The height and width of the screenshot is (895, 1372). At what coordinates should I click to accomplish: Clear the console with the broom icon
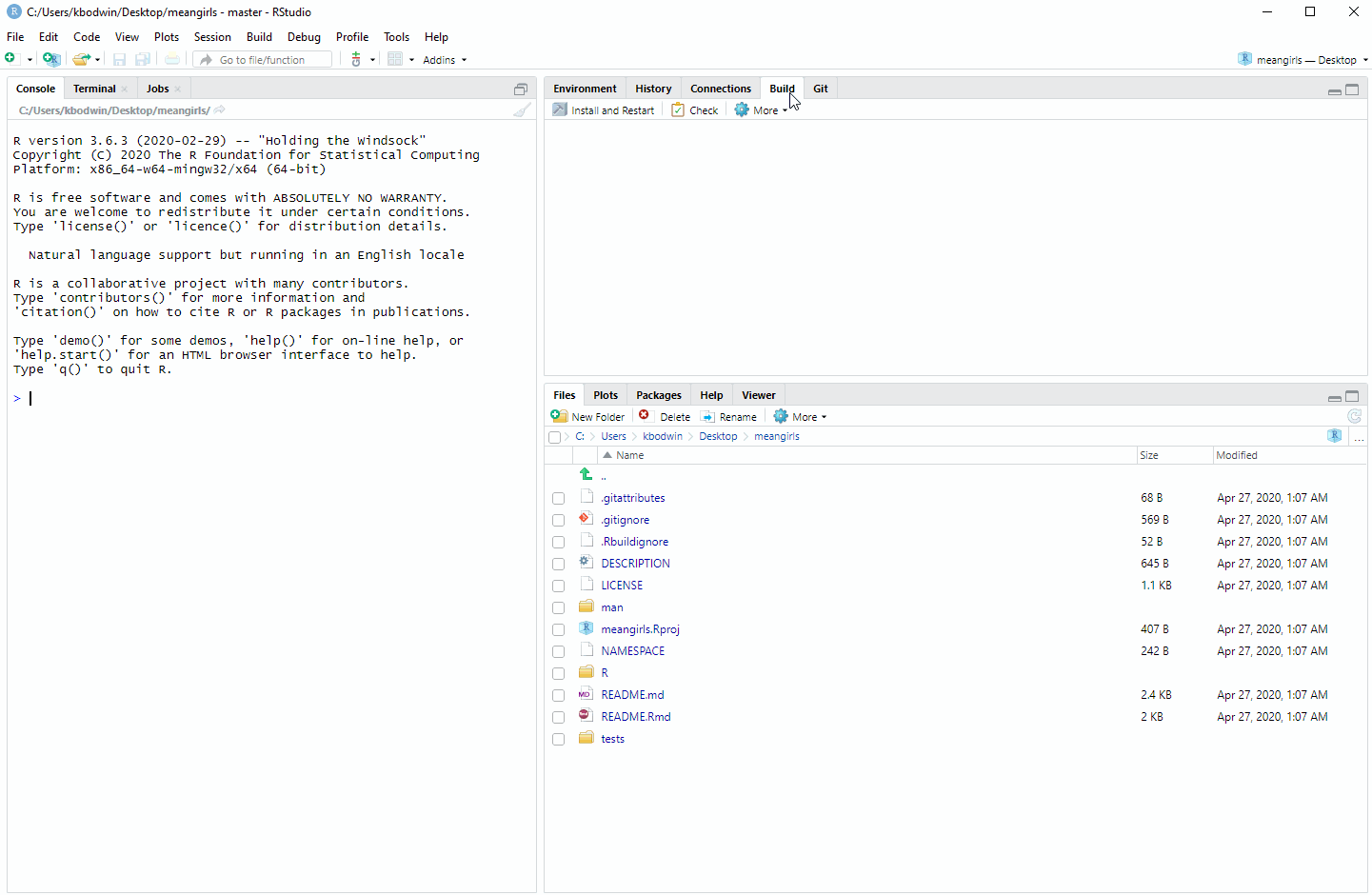[522, 110]
